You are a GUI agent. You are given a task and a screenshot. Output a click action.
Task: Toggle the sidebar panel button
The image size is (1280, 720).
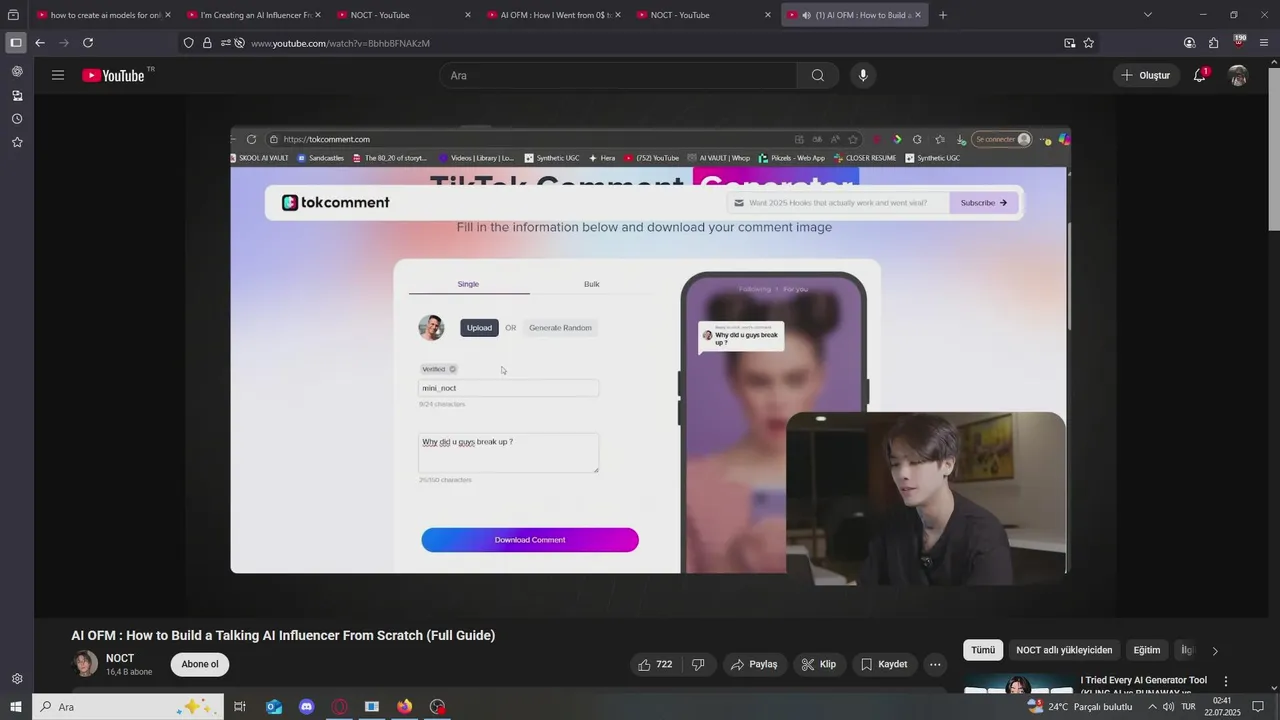(x=15, y=43)
